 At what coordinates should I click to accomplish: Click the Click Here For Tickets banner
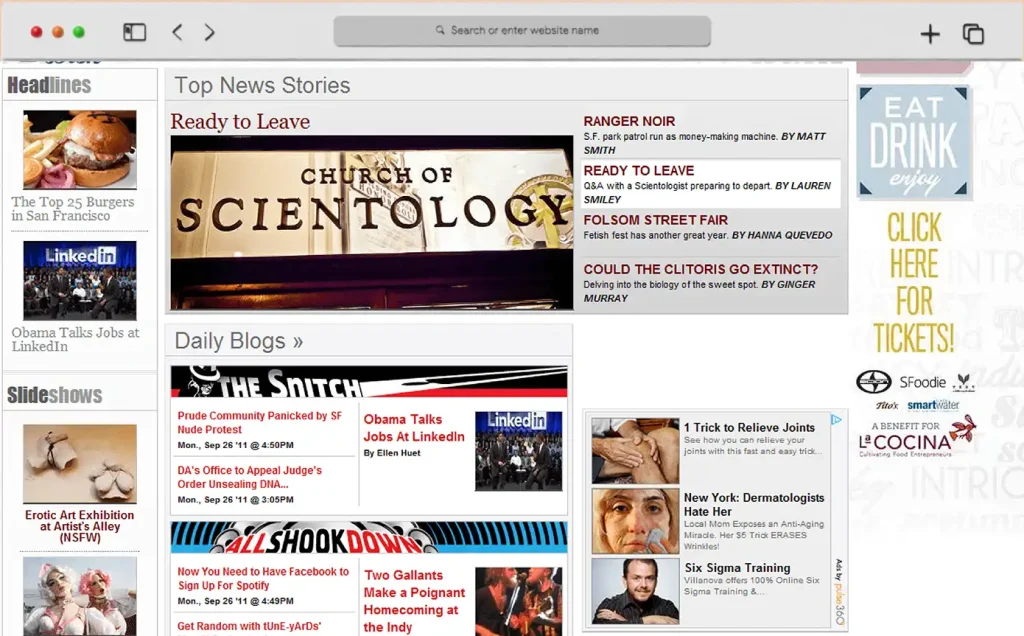coord(914,282)
